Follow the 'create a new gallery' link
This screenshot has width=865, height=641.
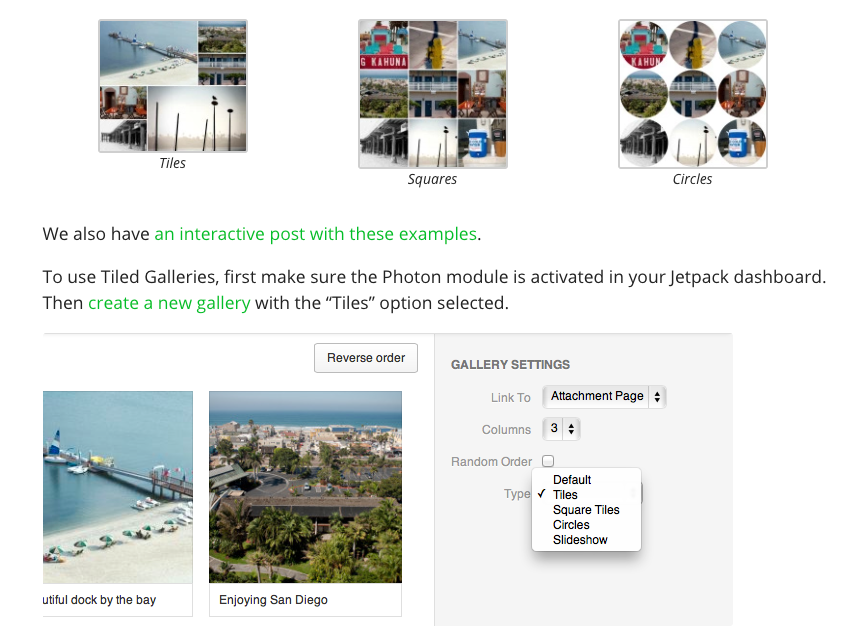169,302
